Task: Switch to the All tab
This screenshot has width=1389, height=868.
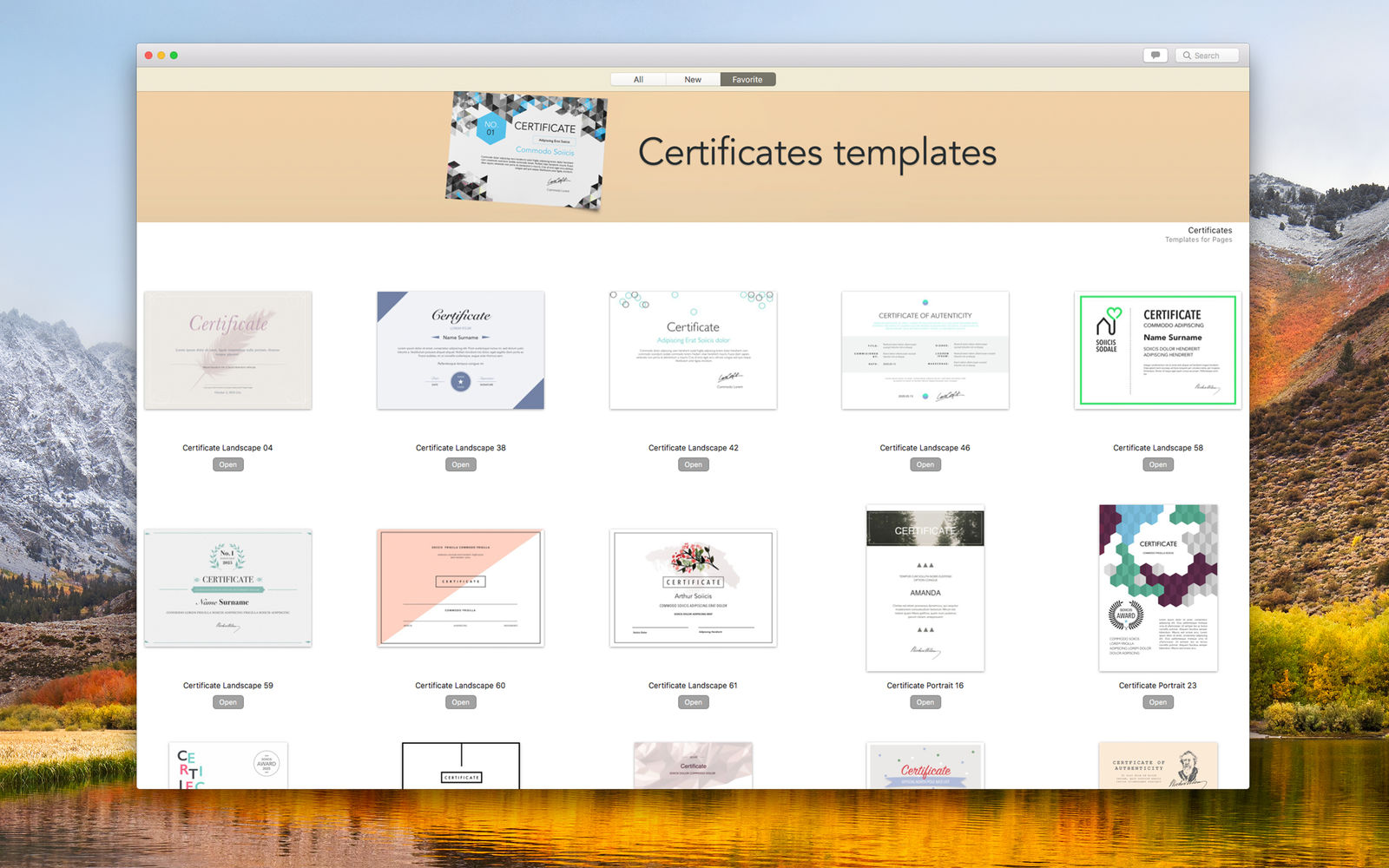Action: click(x=638, y=79)
